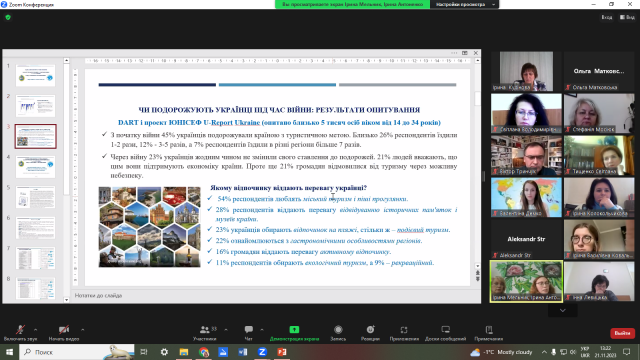Click heading Якому відпочинку віддають перевагу українці?
This screenshot has width=640, height=360.
pos(289,188)
